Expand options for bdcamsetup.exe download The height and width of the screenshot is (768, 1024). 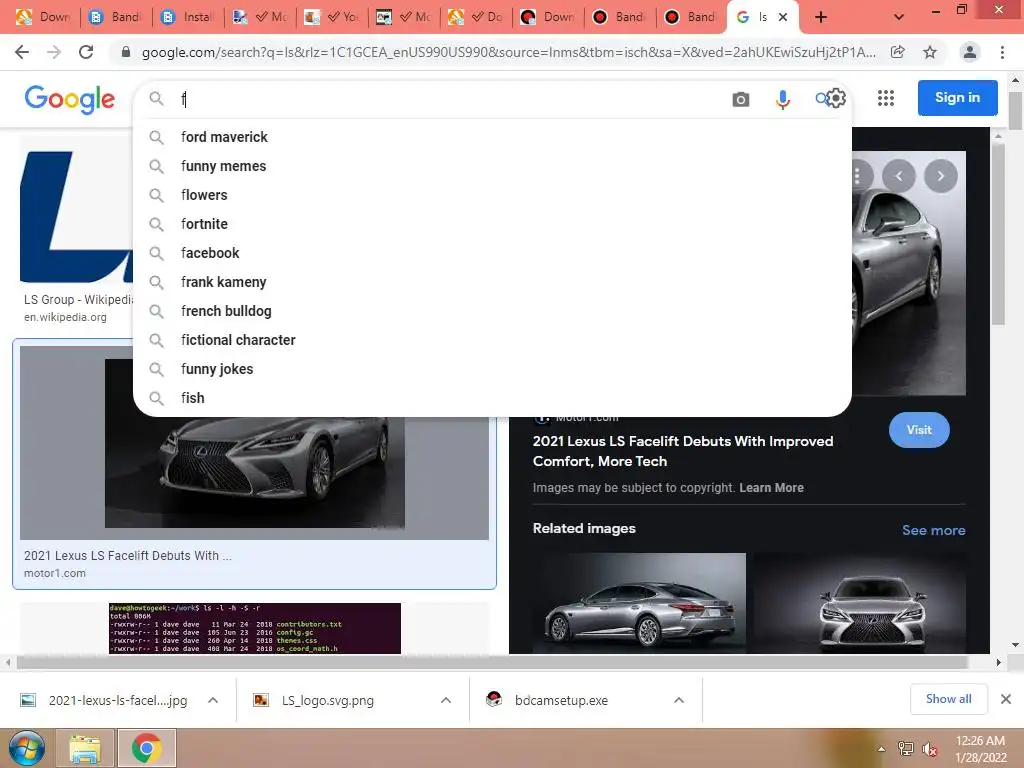[x=679, y=700]
